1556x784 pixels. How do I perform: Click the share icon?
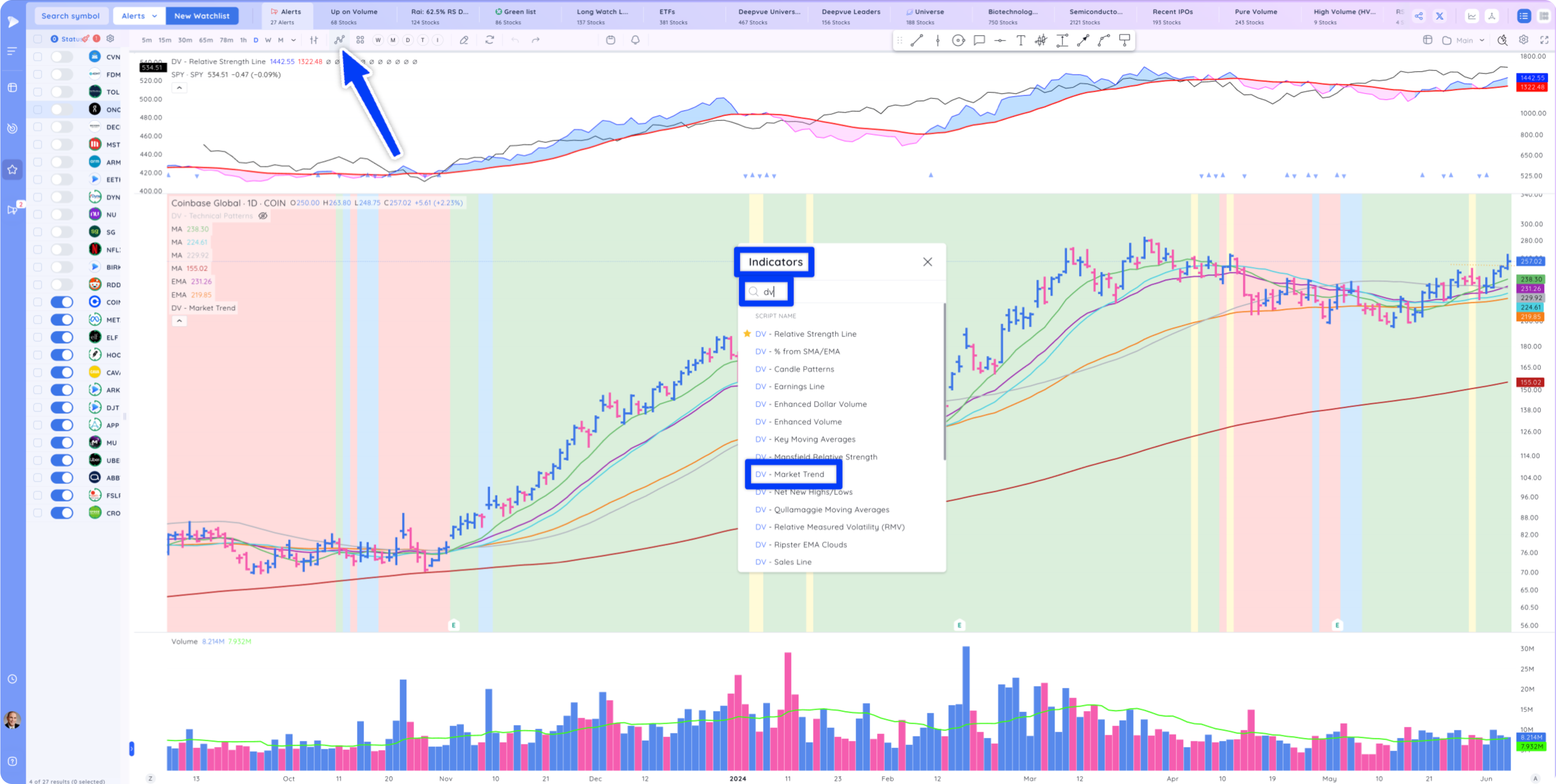point(1419,16)
